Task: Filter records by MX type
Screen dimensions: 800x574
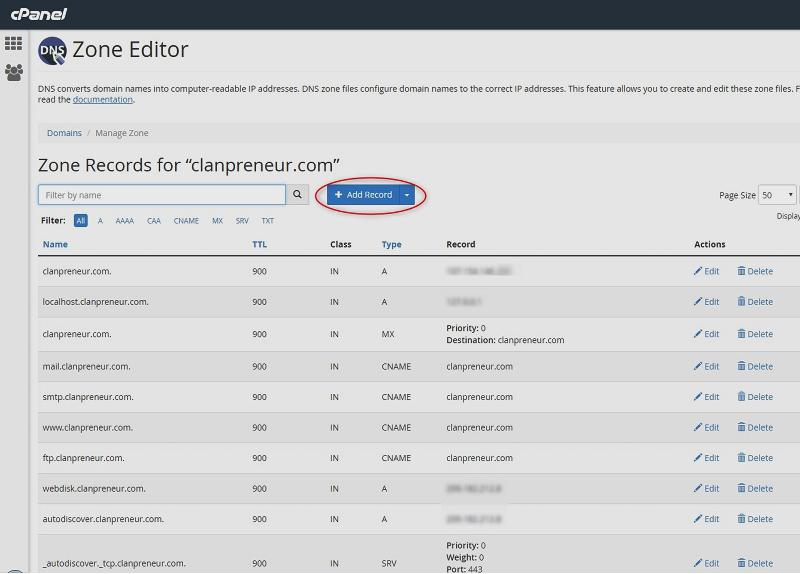Action: coord(217,220)
